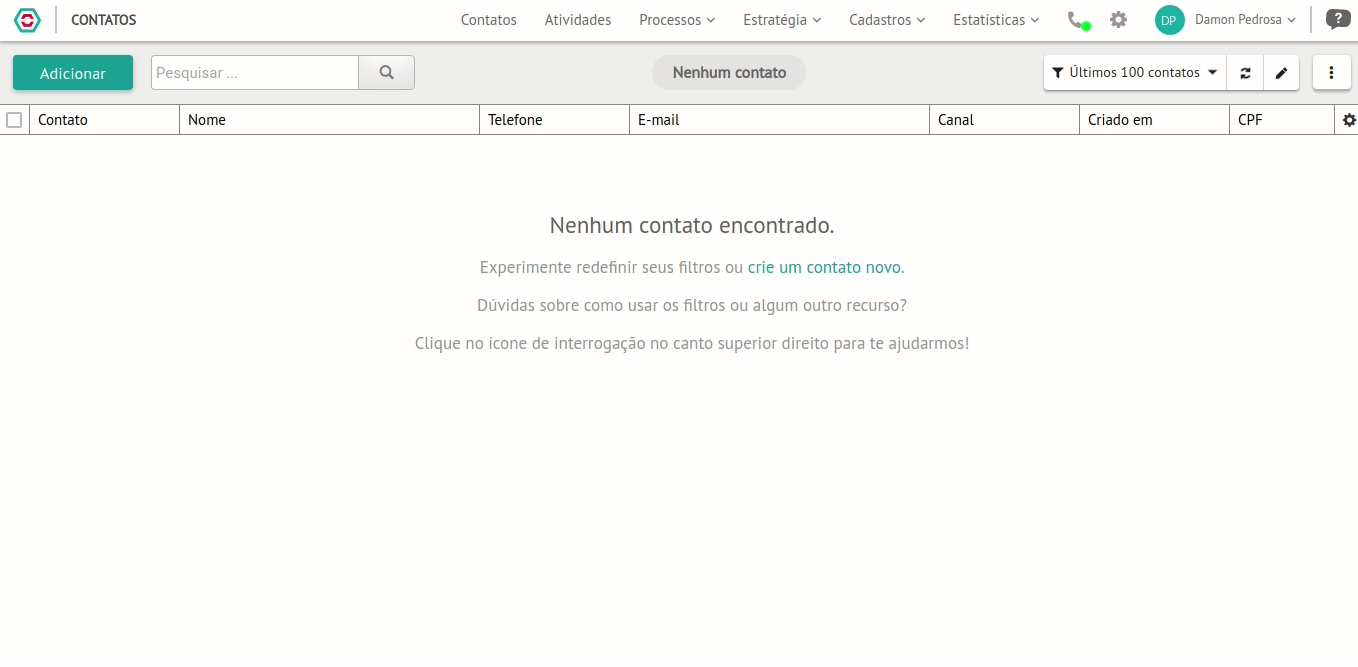Viewport: 1358px width, 667px height.
Task: Toggle the select-all contacts checkbox
Action: tap(14, 120)
